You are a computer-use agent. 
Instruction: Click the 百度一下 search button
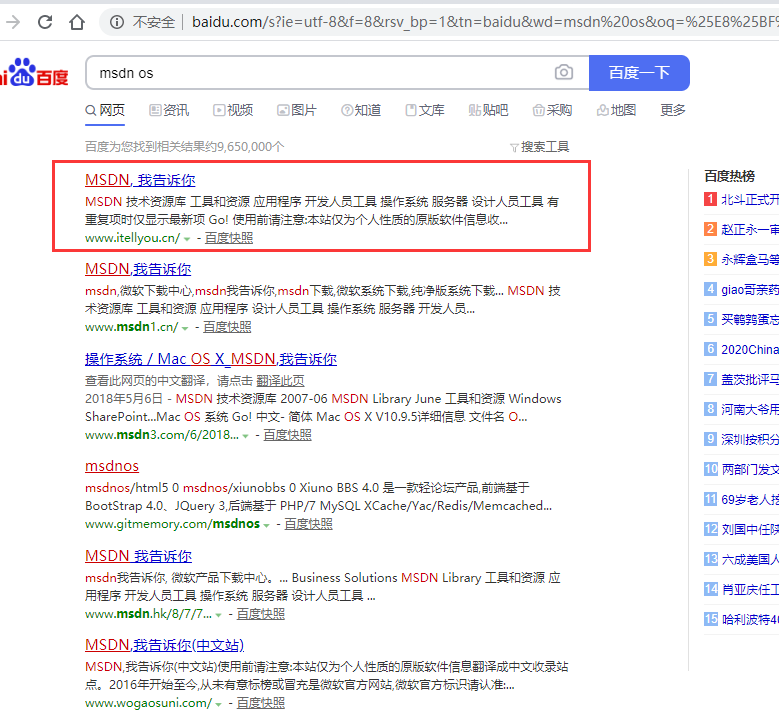pos(639,73)
